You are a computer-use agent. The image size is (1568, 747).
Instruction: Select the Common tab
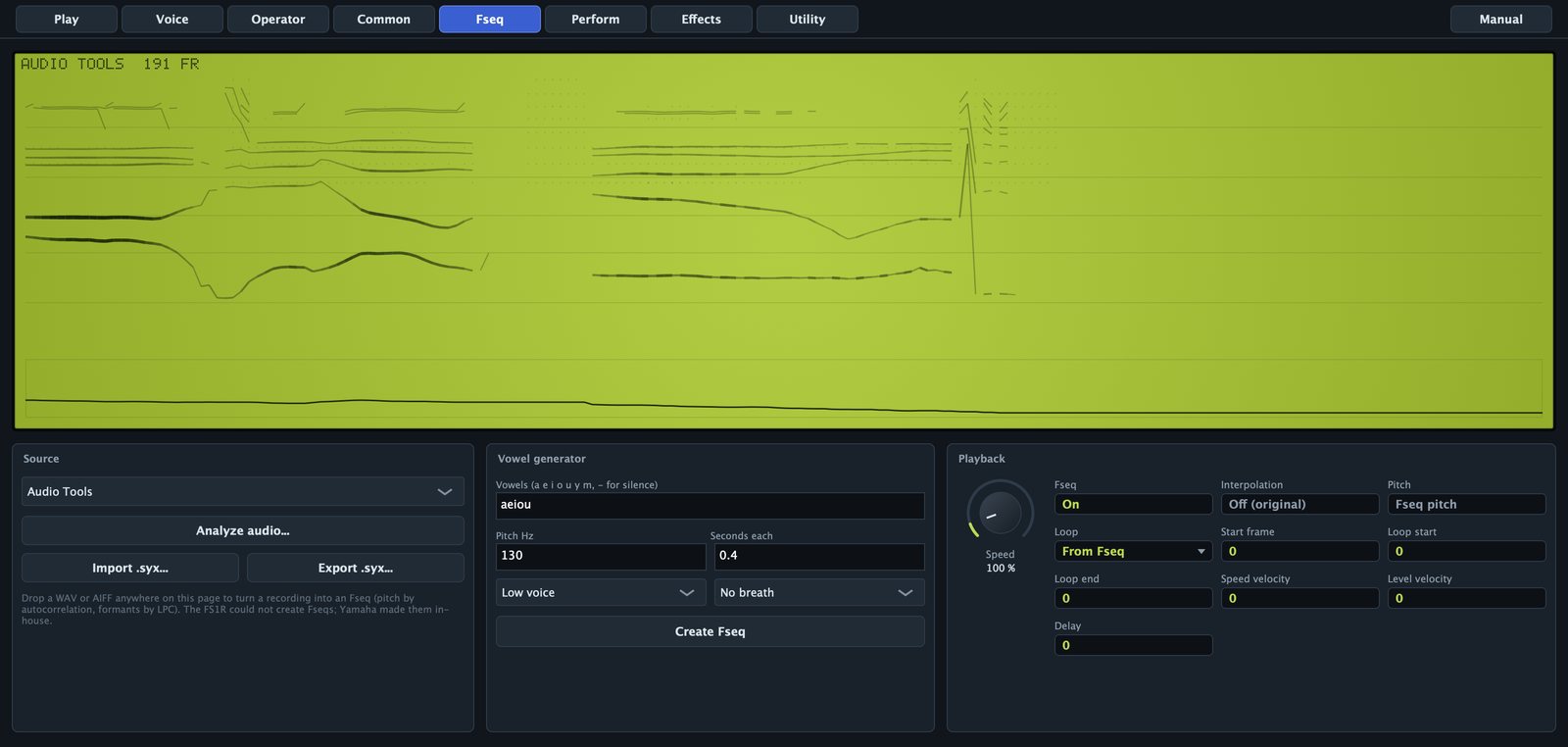384,20
